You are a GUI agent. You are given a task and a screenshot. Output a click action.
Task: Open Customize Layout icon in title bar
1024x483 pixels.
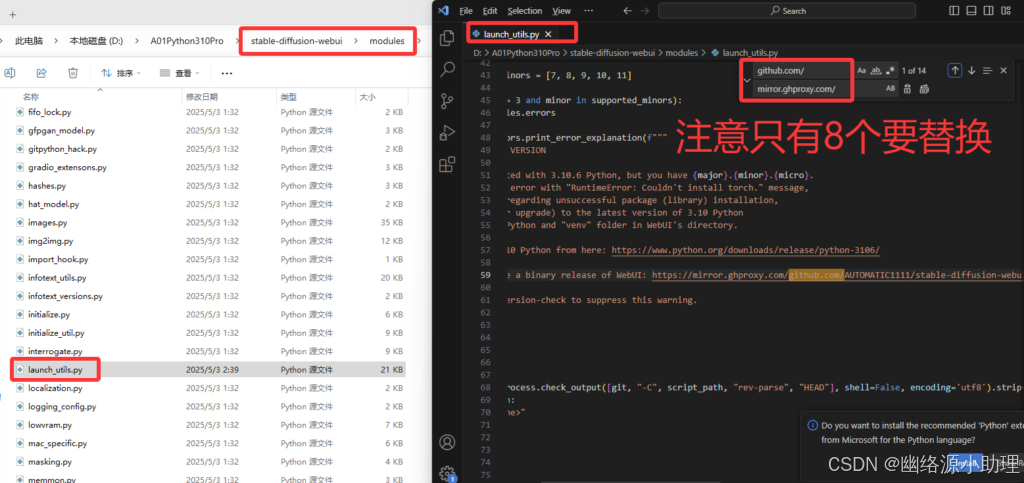pos(1005,10)
